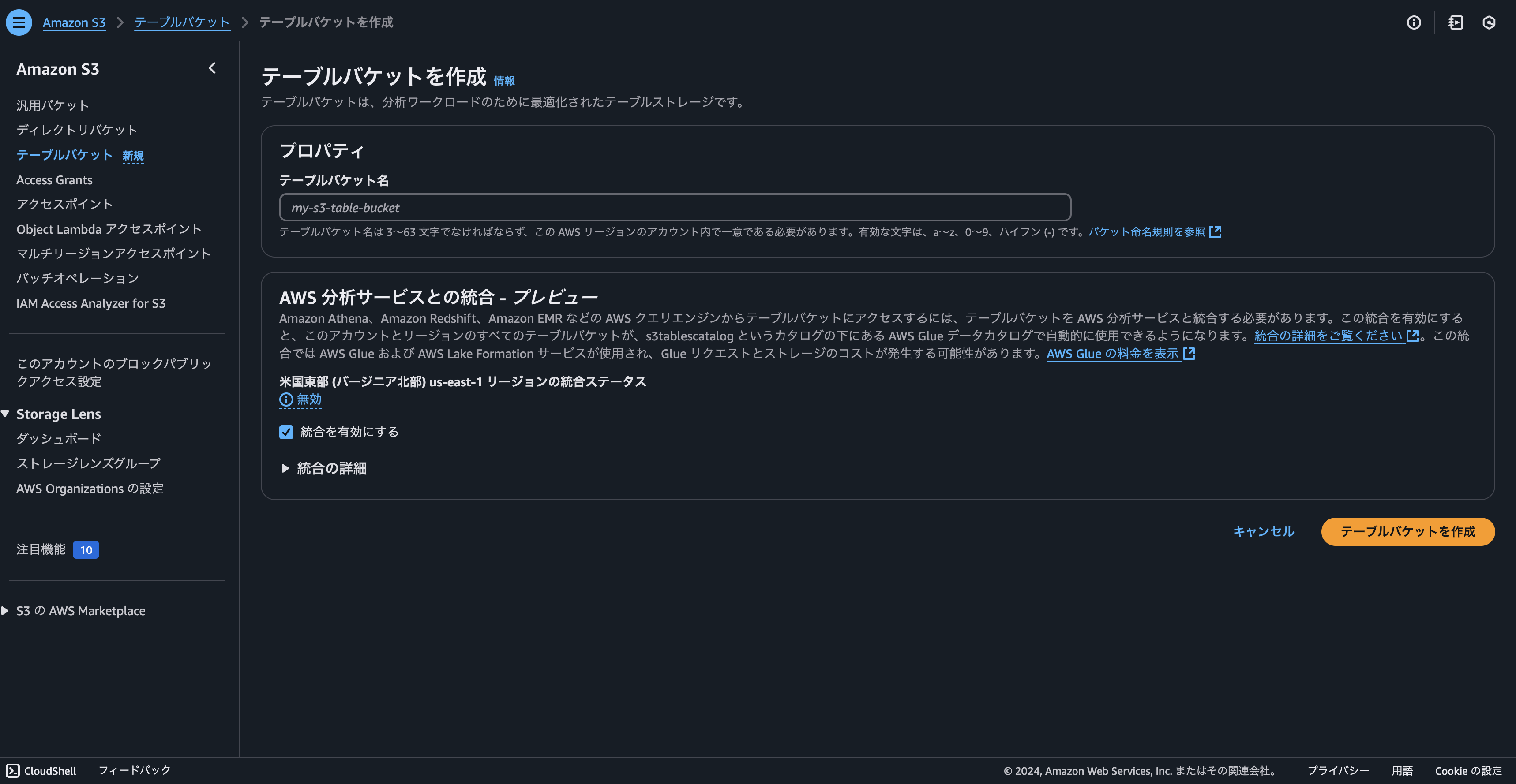Open IAM Access Analyzer for S3

tap(91, 303)
